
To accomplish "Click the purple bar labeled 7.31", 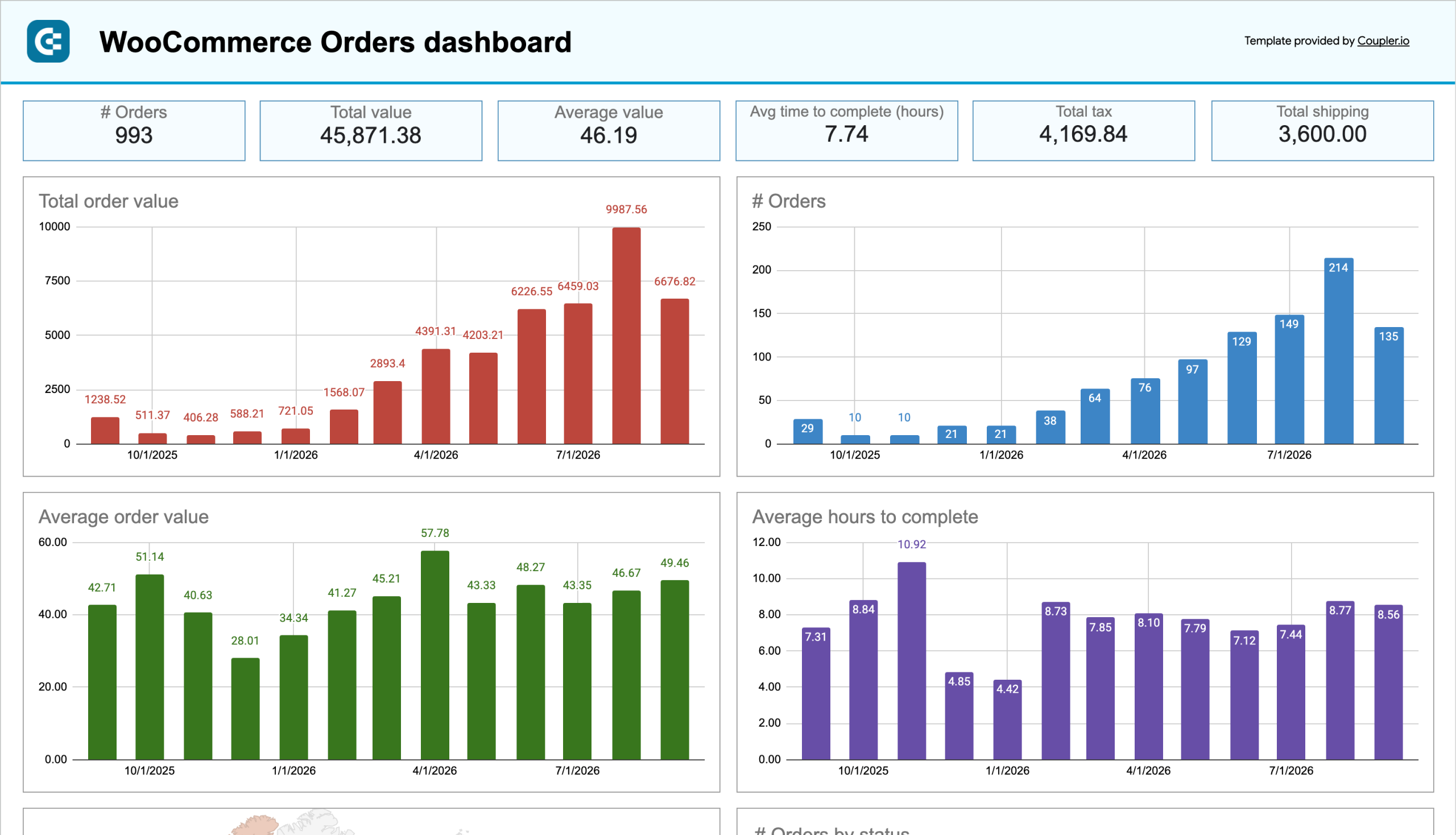I will (816, 693).
